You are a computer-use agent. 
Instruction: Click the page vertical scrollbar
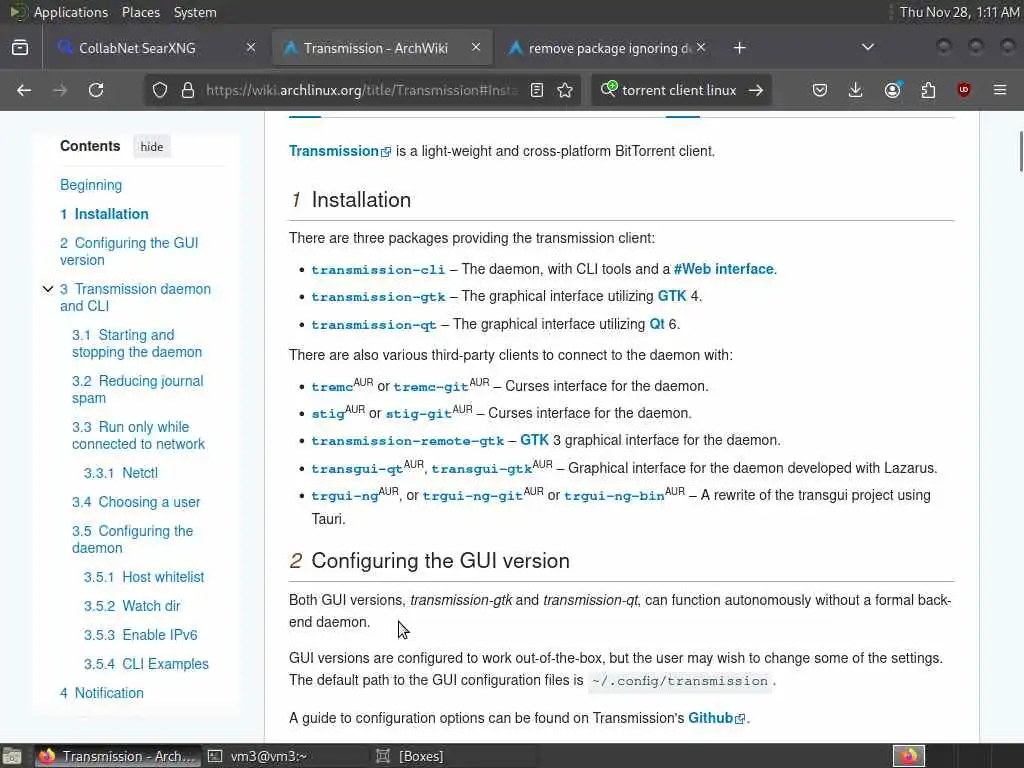point(1021,152)
